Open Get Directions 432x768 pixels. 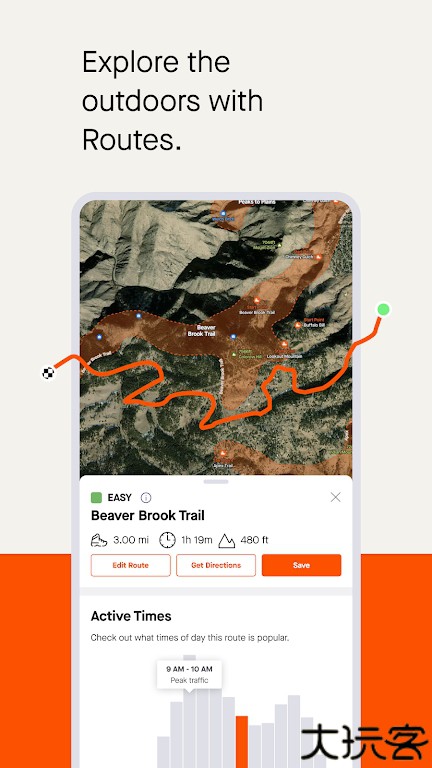(x=216, y=565)
